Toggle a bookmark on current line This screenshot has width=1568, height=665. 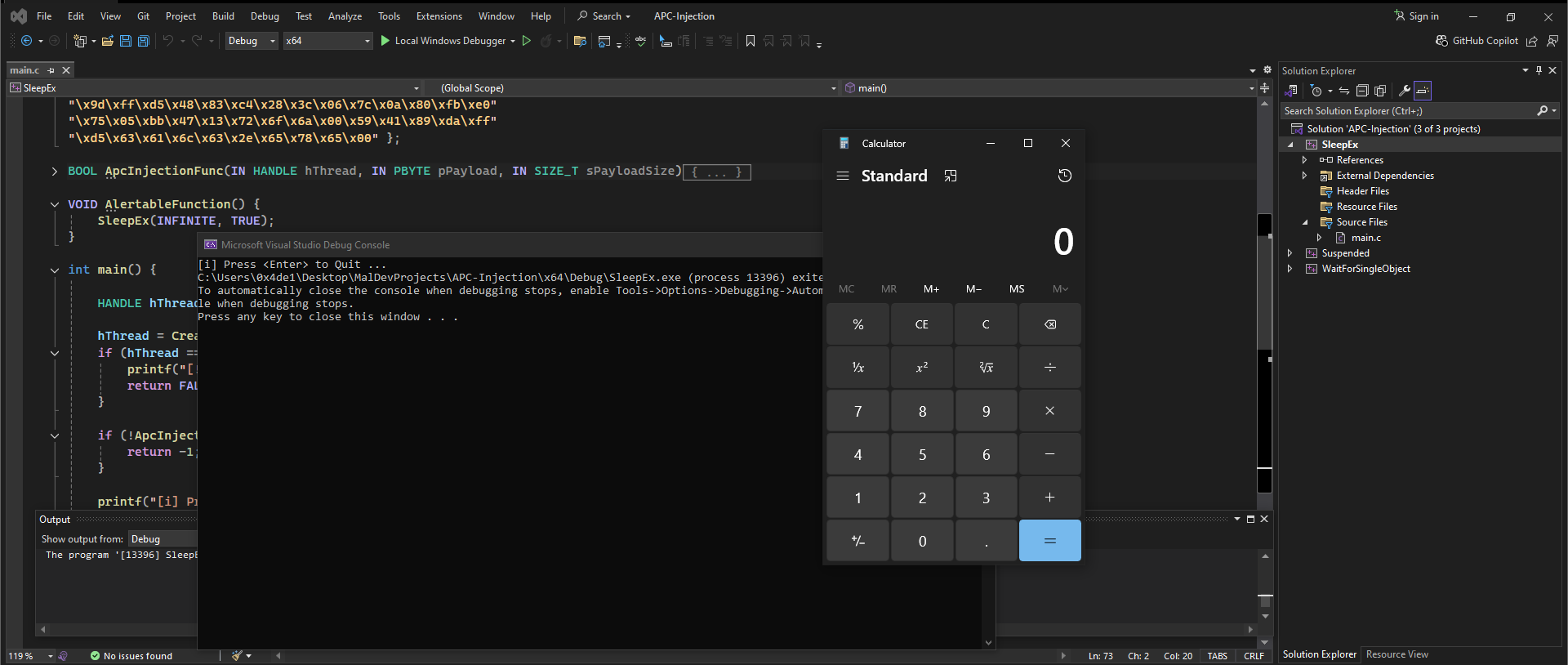tap(751, 41)
